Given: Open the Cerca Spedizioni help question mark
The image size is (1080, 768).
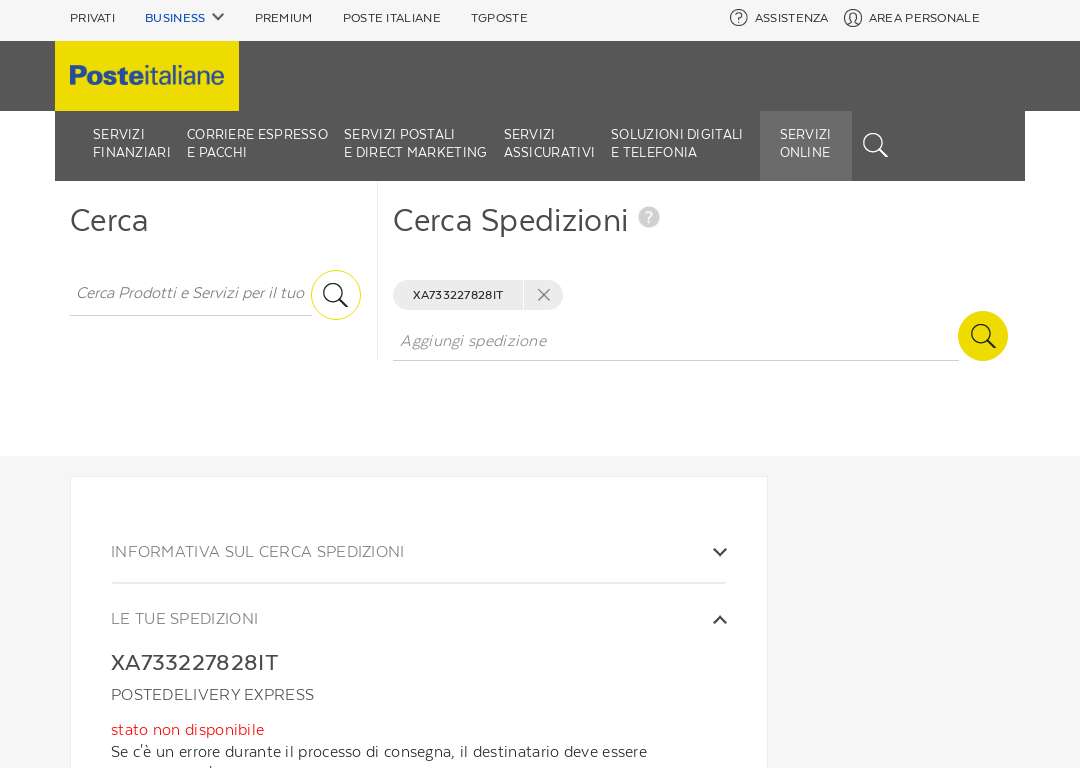Looking at the screenshot, I should click(649, 217).
